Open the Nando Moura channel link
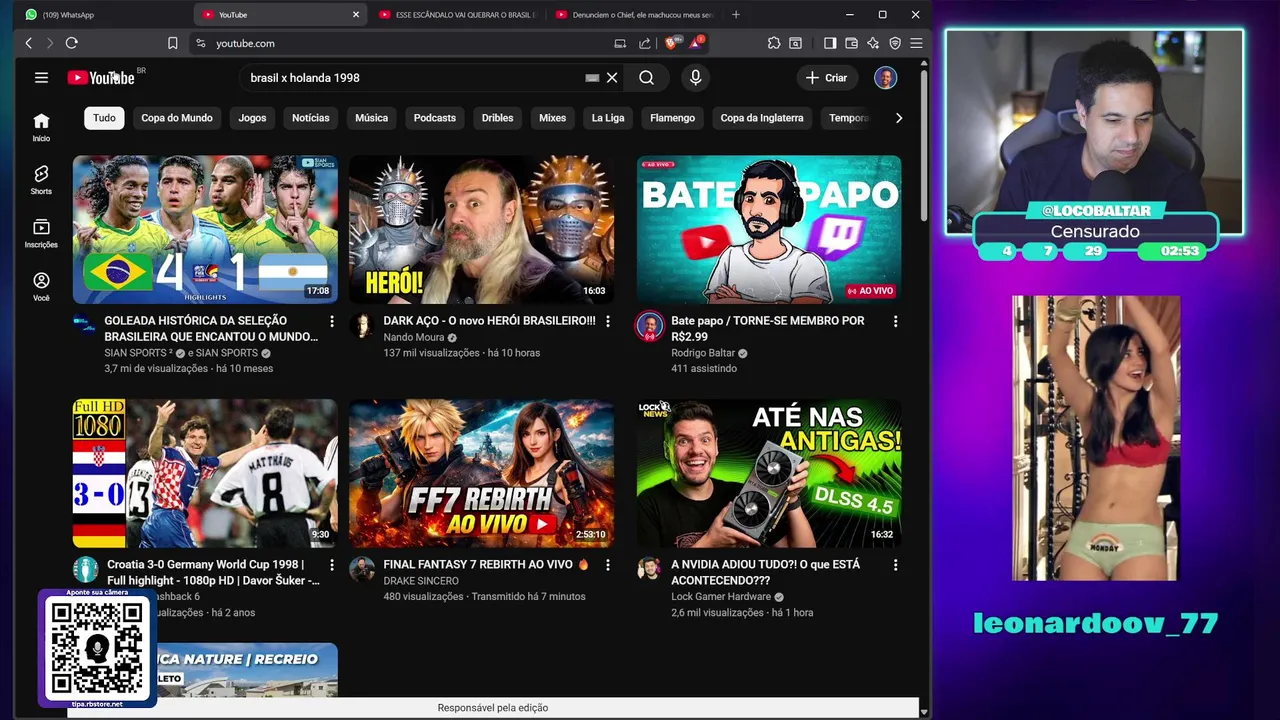 pyautogui.click(x=414, y=338)
